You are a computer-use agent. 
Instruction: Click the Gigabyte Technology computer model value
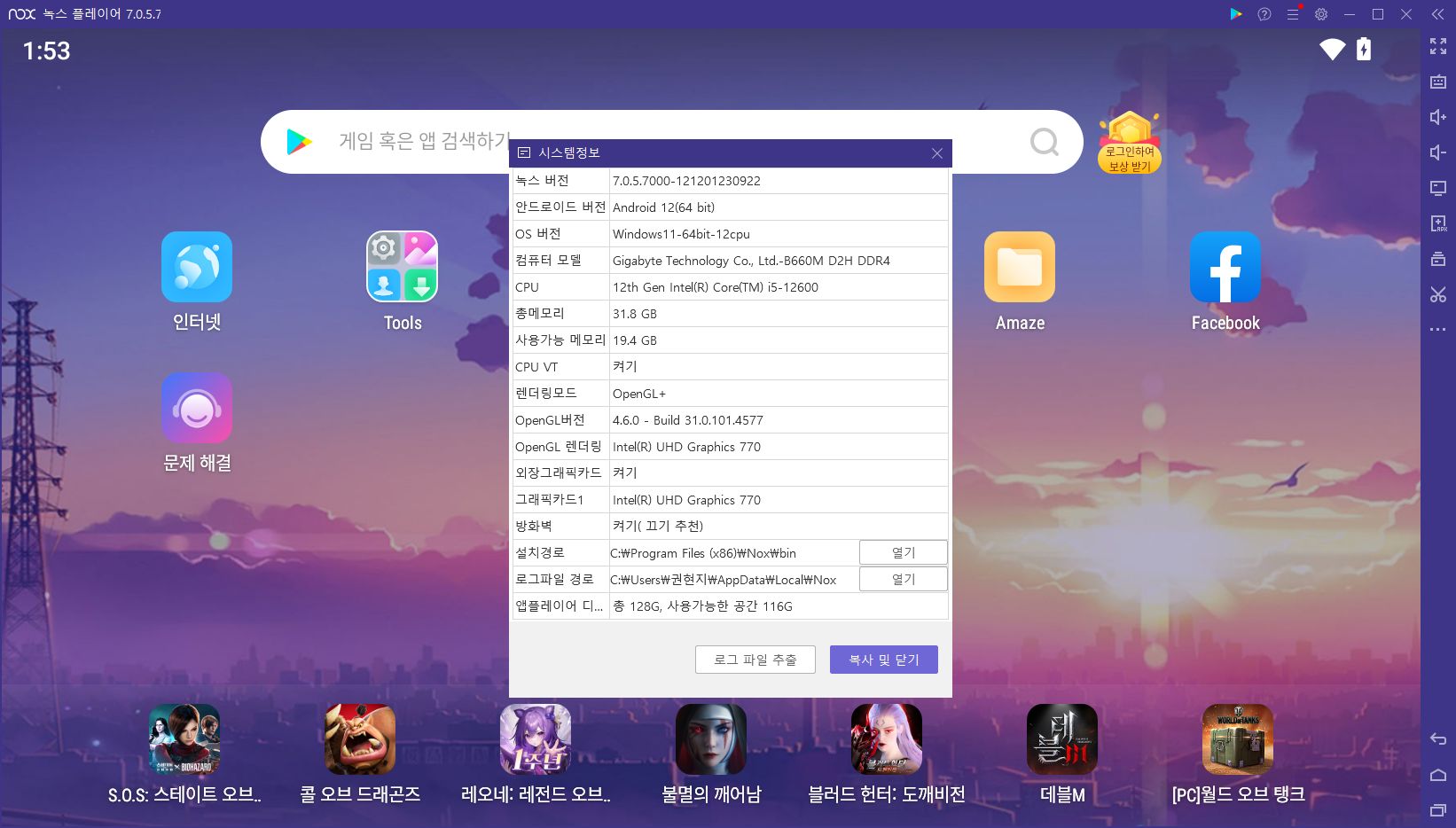(x=751, y=261)
